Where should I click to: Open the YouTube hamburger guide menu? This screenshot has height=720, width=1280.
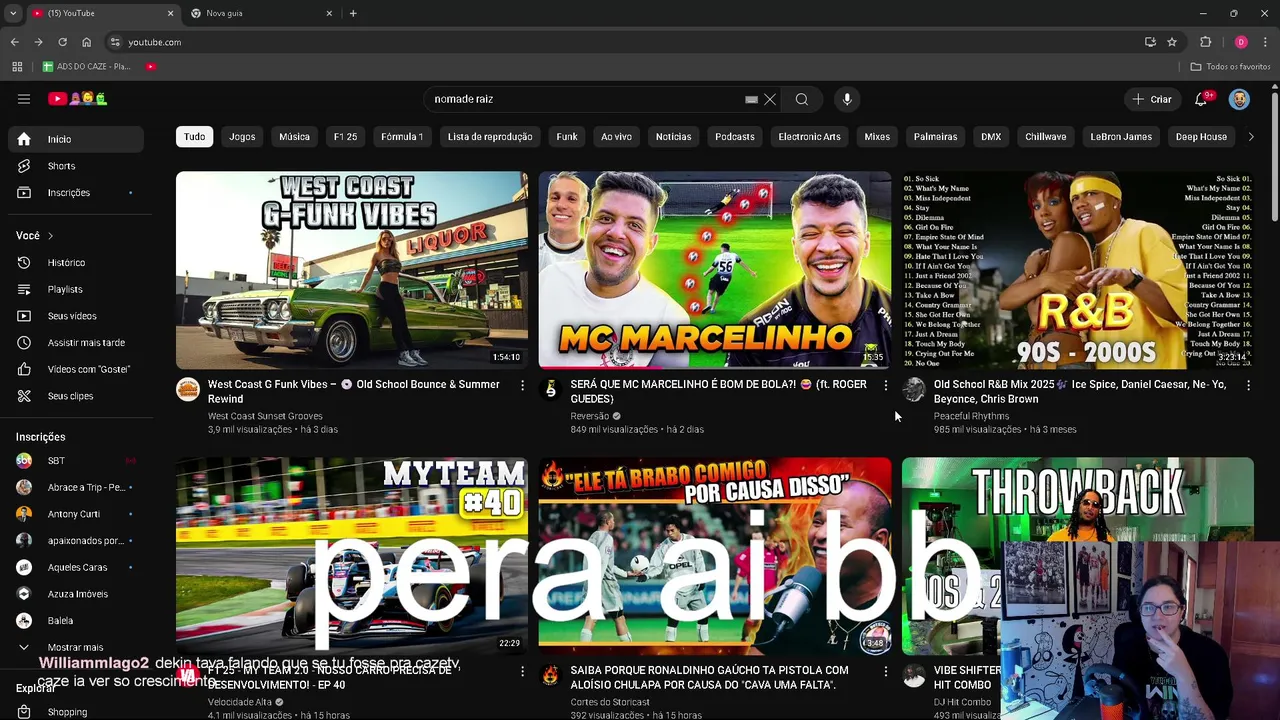click(x=24, y=99)
